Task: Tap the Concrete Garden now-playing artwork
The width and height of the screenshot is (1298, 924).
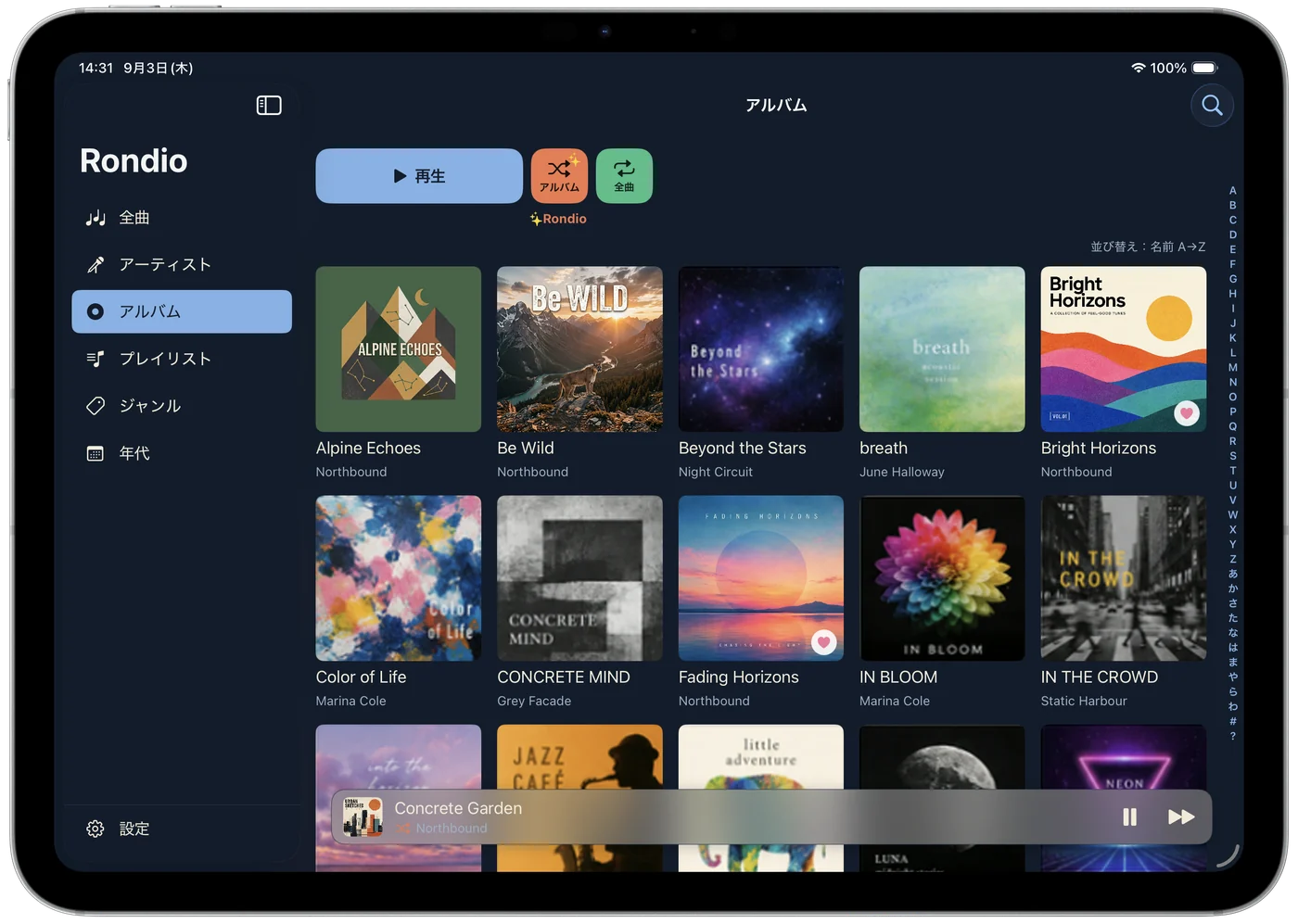Action: pos(363,816)
